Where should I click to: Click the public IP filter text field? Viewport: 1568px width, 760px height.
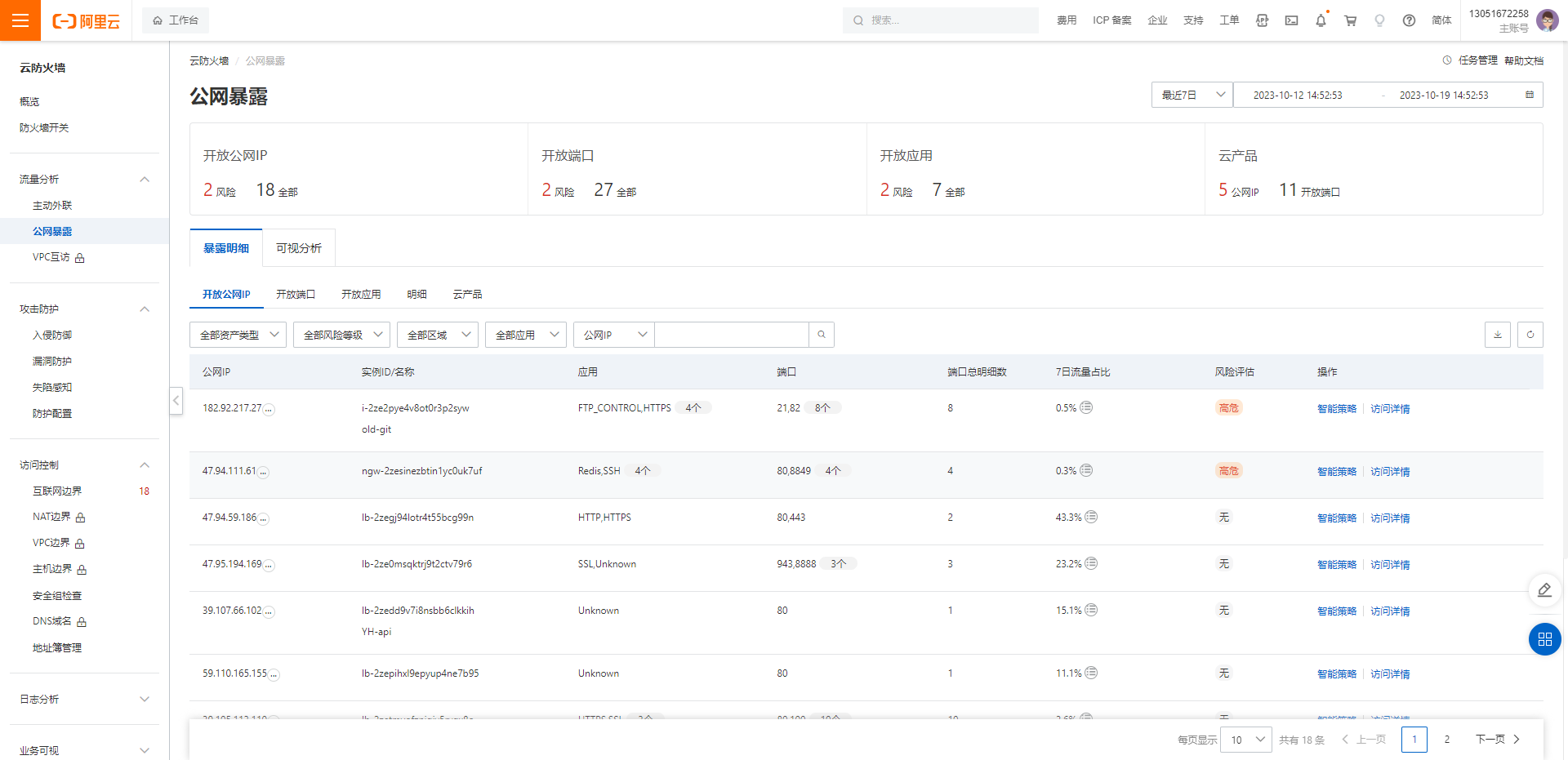coord(732,335)
